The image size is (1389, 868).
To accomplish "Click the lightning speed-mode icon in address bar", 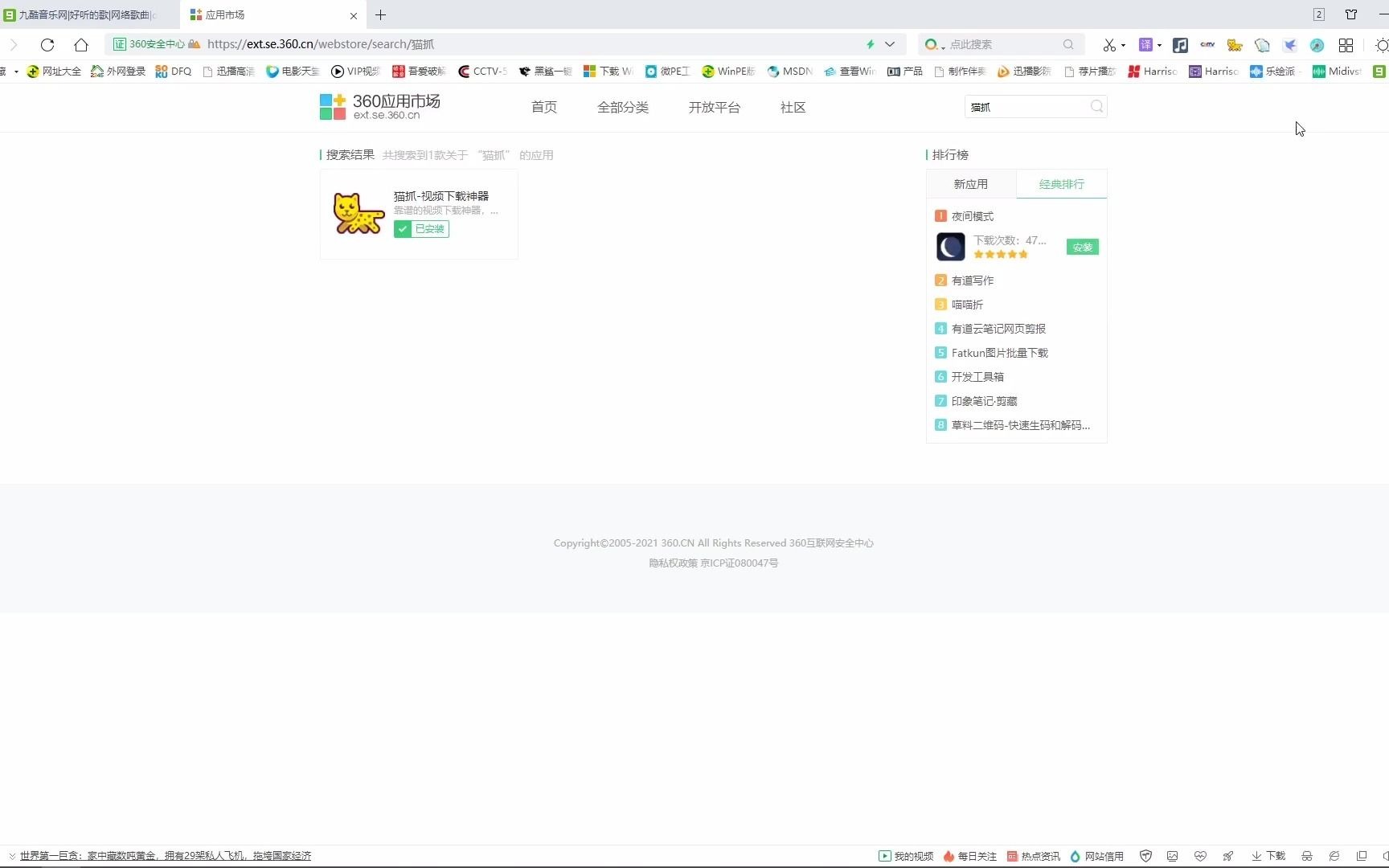I will pyautogui.click(x=870, y=44).
